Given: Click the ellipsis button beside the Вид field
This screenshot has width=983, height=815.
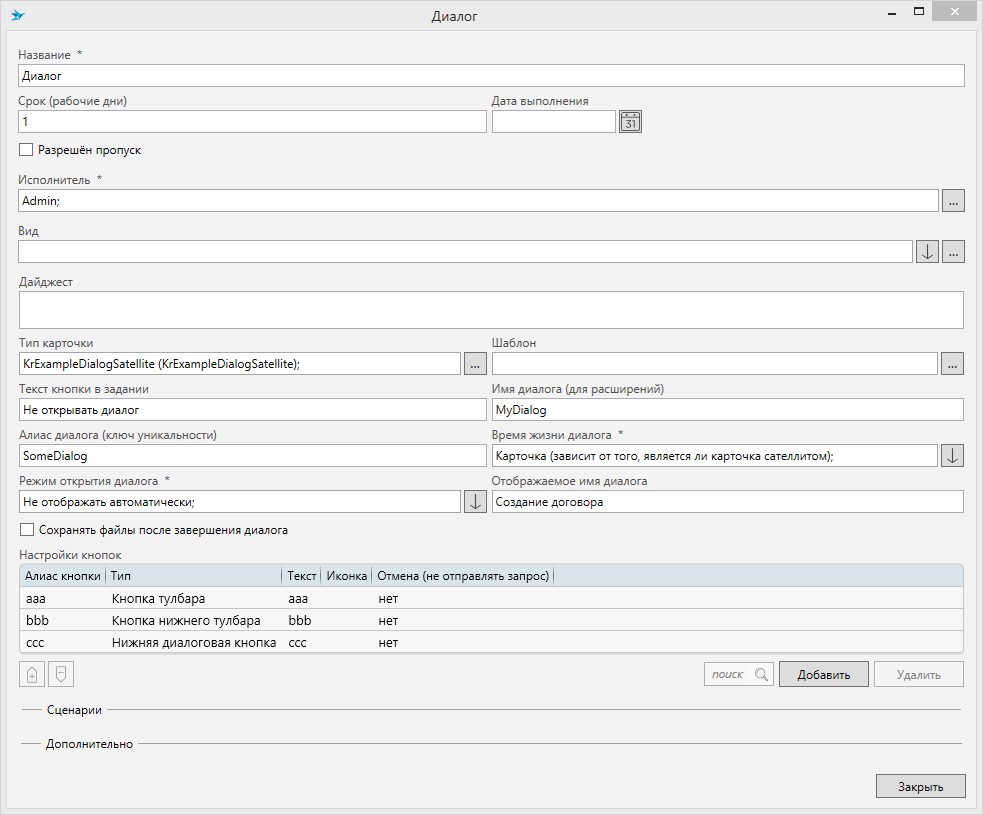Looking at the screenshot, I should tap(953, 252).
